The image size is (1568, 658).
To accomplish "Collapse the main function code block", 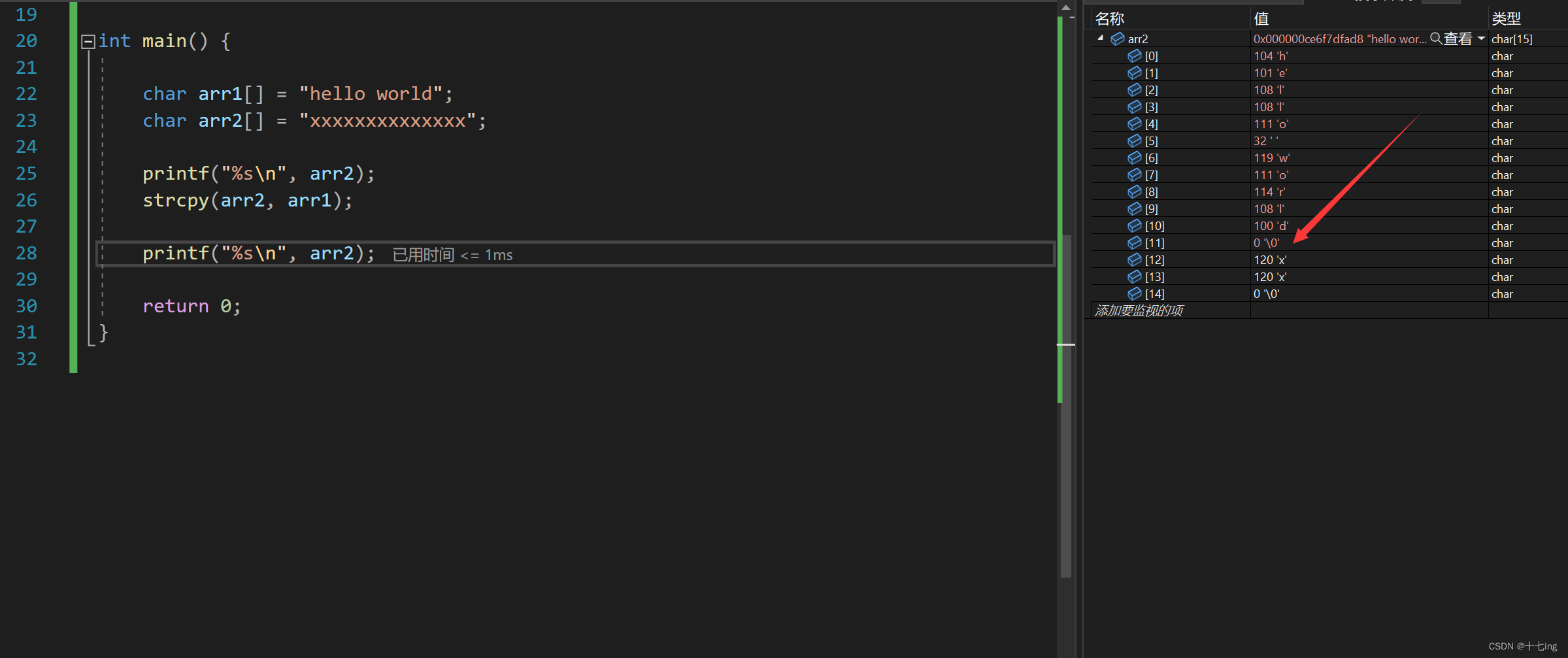I will coord(88,42).
